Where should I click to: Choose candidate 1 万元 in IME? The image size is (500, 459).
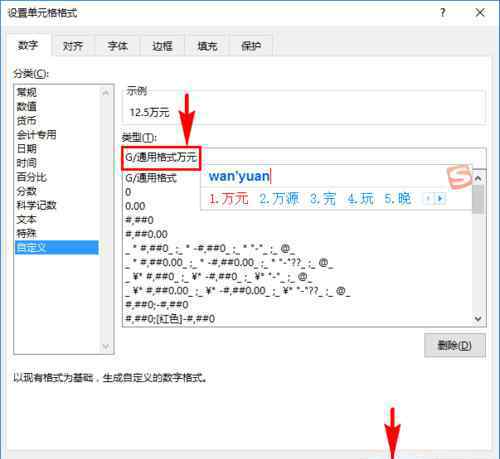pyautogui.click(x=228, y=199)
